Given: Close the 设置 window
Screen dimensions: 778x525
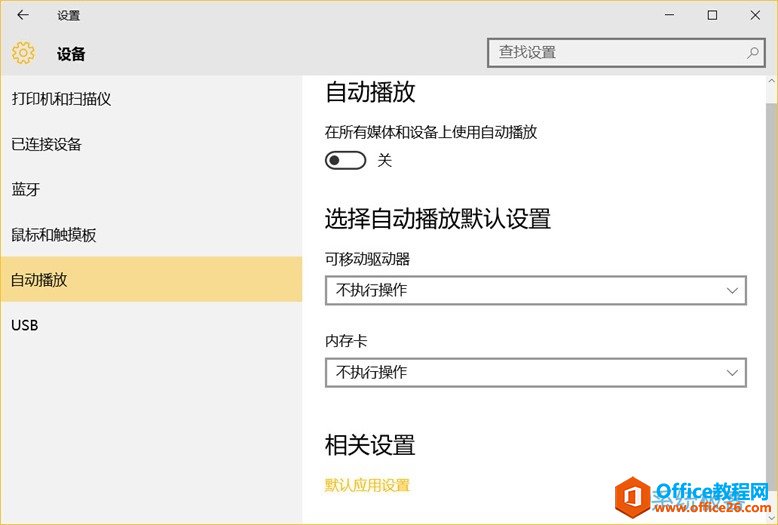Looking at the screenshot, I should (x=755, y=15).
